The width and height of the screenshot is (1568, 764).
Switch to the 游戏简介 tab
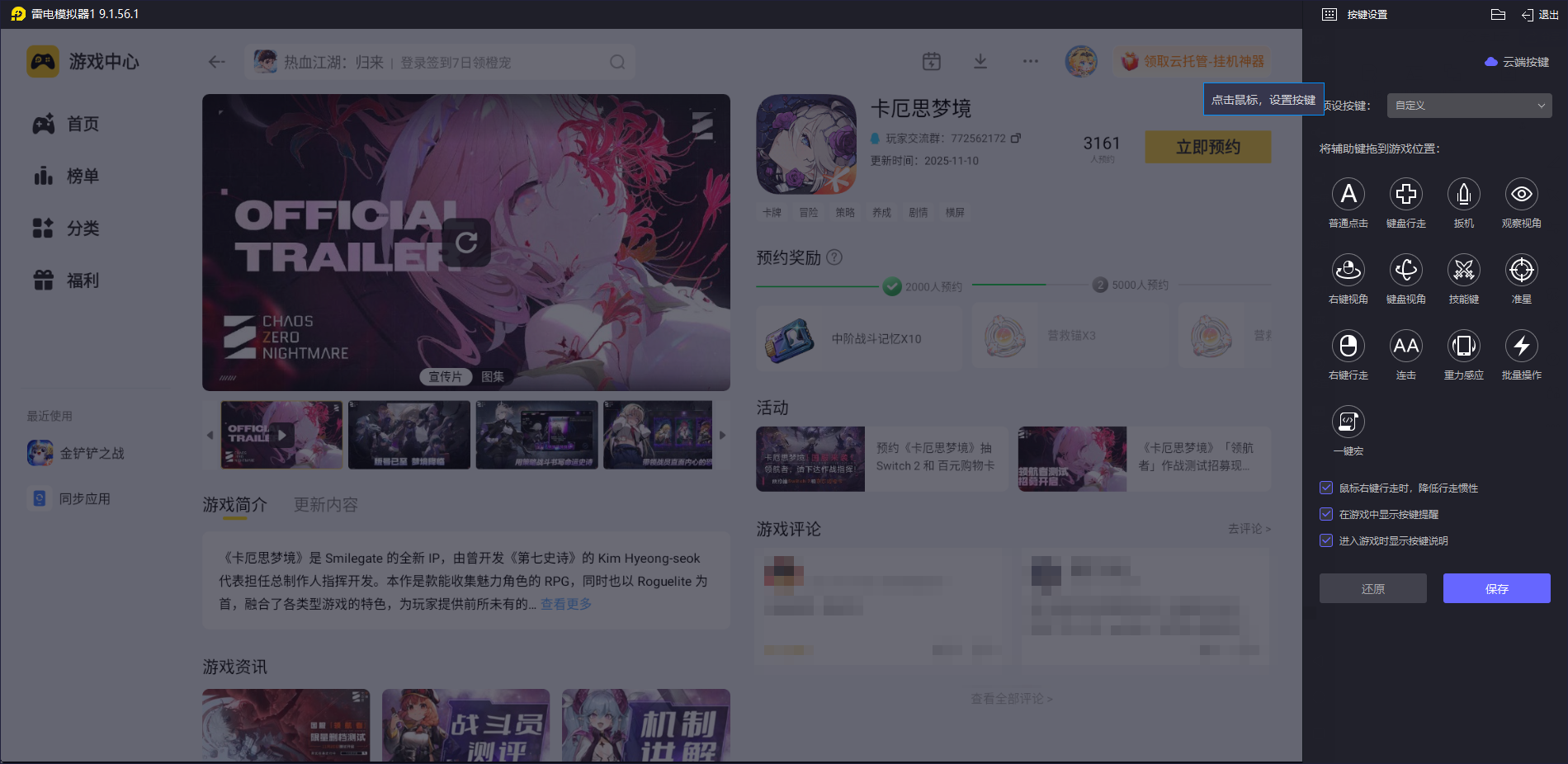235,504
